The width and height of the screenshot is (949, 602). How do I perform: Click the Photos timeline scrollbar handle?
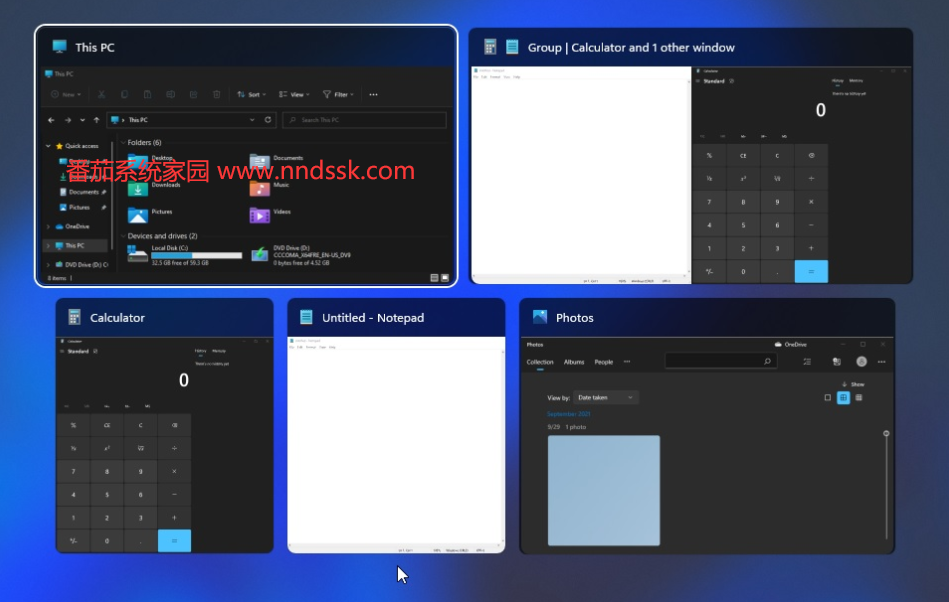pos(886,433)
